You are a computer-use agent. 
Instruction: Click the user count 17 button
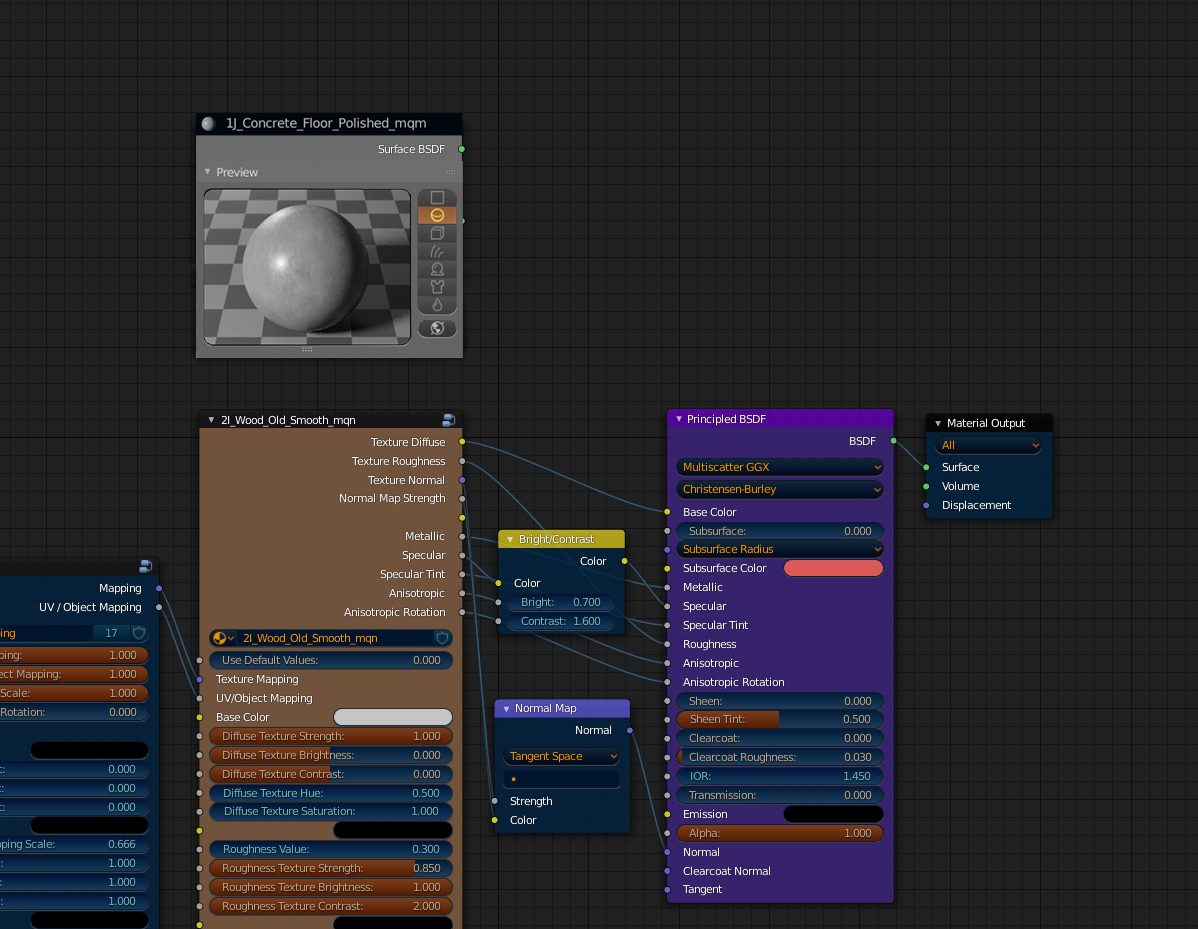pyautogui.click(x=112, y=633)
